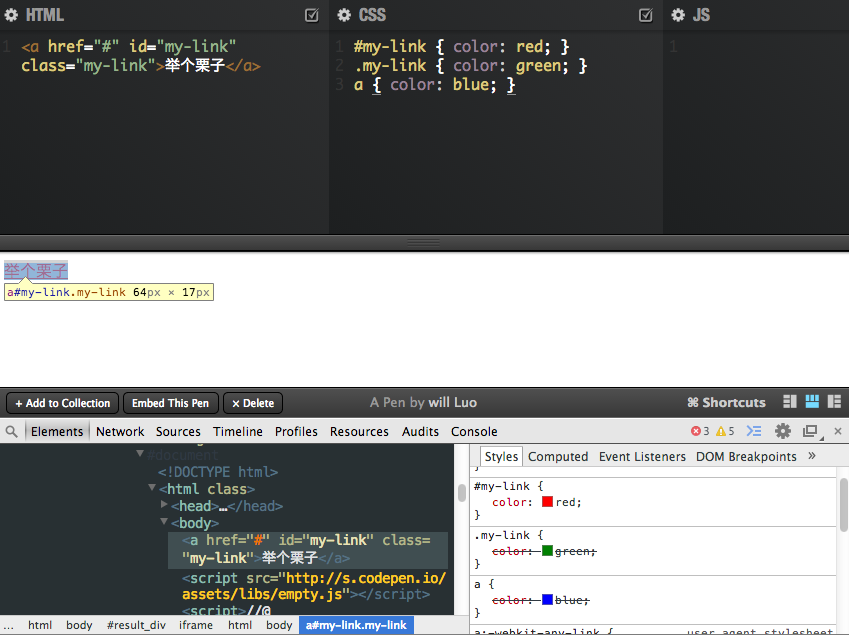The image size is (849, 635).
Task: Click the Embed This Pen button
Action: 170,403
